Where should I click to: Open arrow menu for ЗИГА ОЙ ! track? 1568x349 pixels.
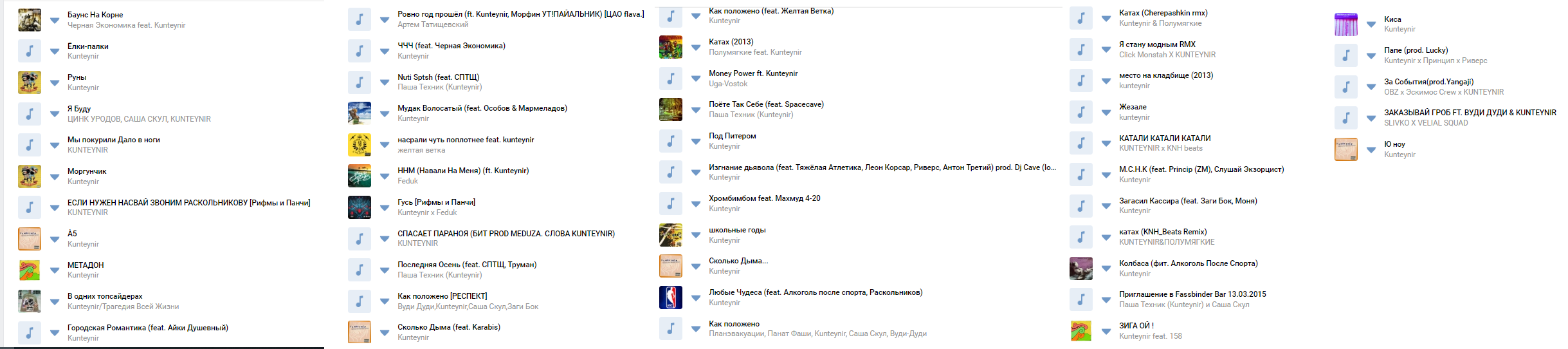[x=1106, y=331]
